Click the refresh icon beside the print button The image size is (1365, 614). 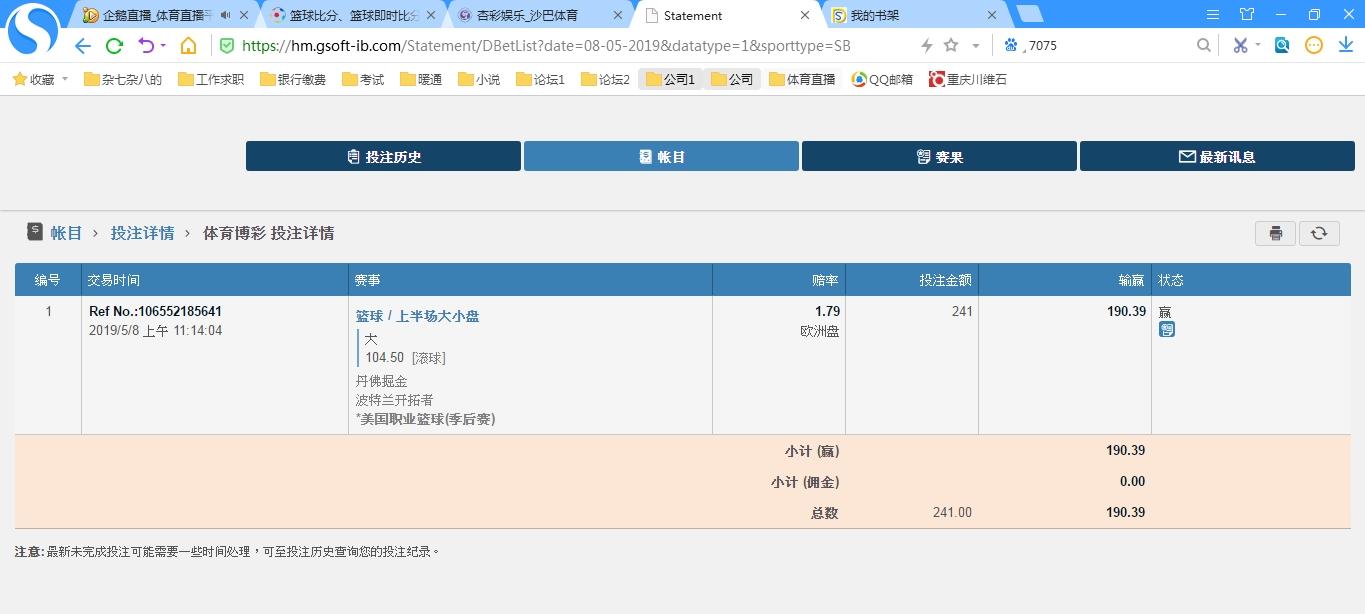tap(1319, 233)
